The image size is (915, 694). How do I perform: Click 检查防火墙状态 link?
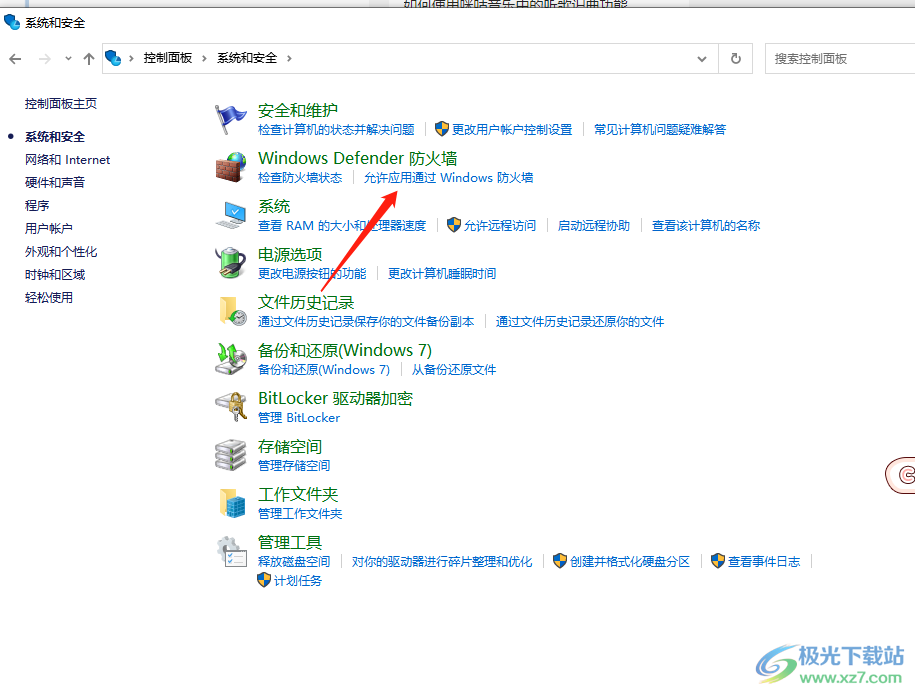[x=300, y=177]
